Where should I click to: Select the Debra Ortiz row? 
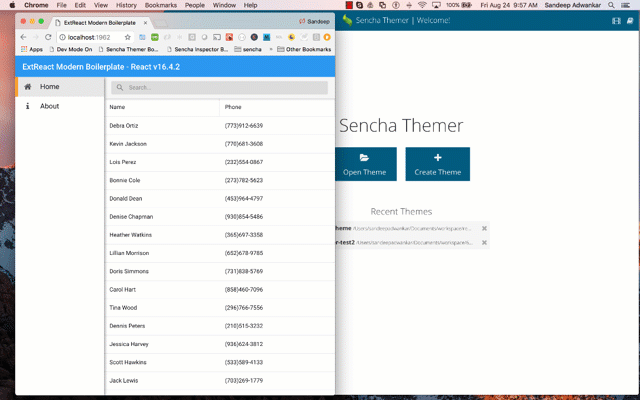(x=220, y=126)
